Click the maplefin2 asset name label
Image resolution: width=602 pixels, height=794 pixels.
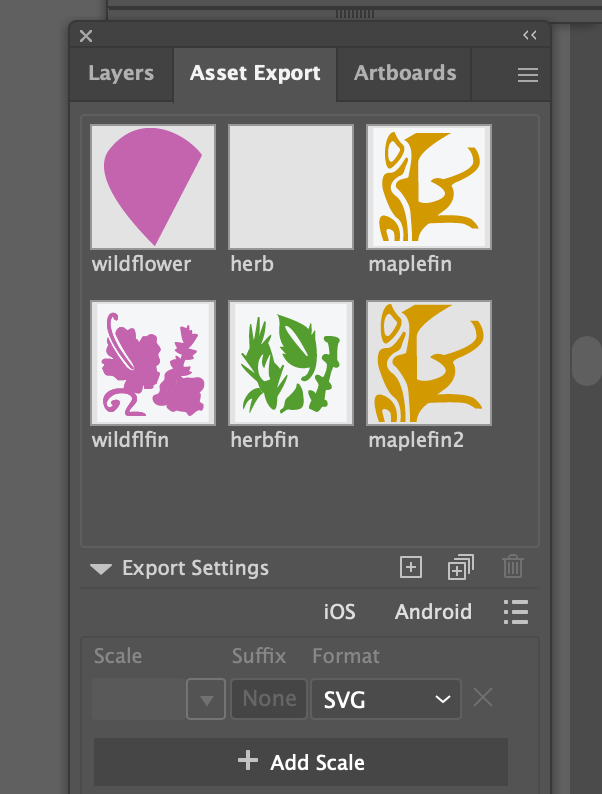[416, 441]
